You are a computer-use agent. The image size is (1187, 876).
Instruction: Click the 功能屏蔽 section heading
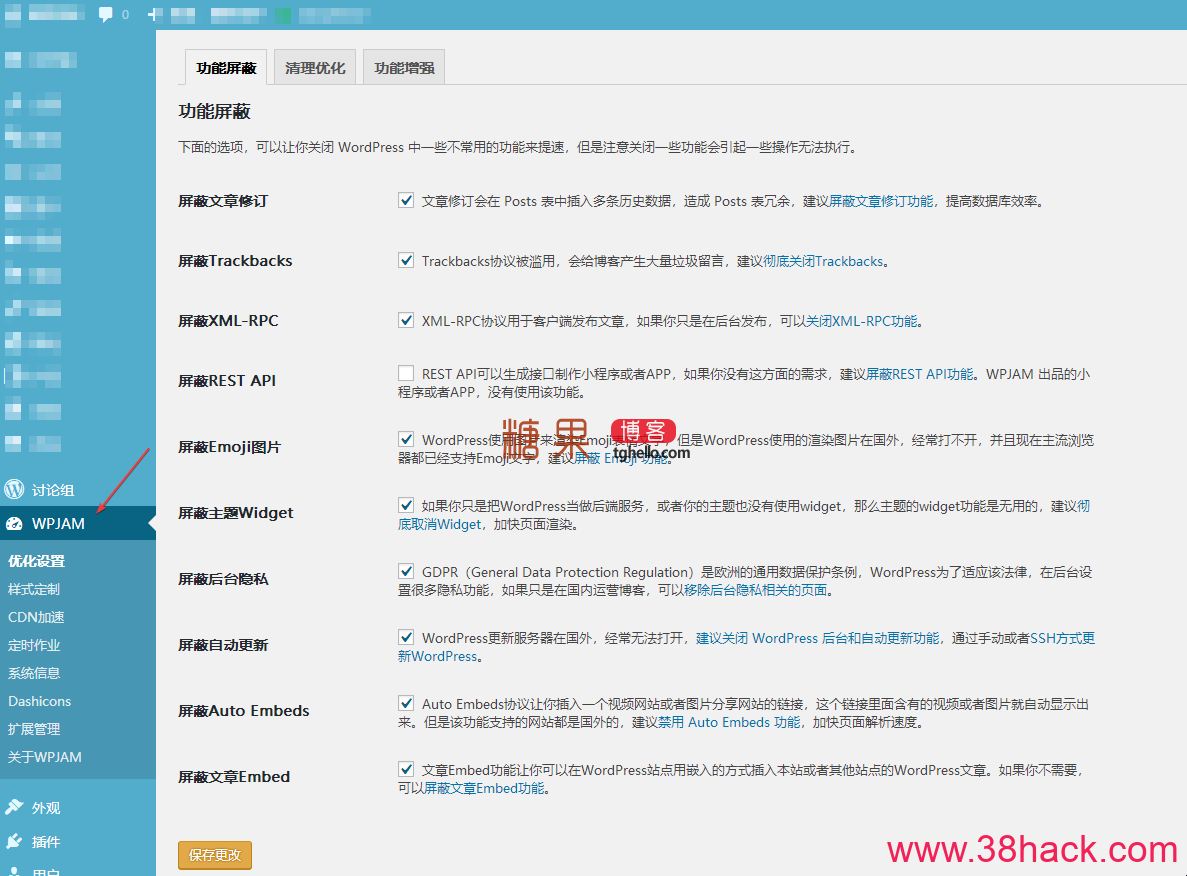[214, 111]
